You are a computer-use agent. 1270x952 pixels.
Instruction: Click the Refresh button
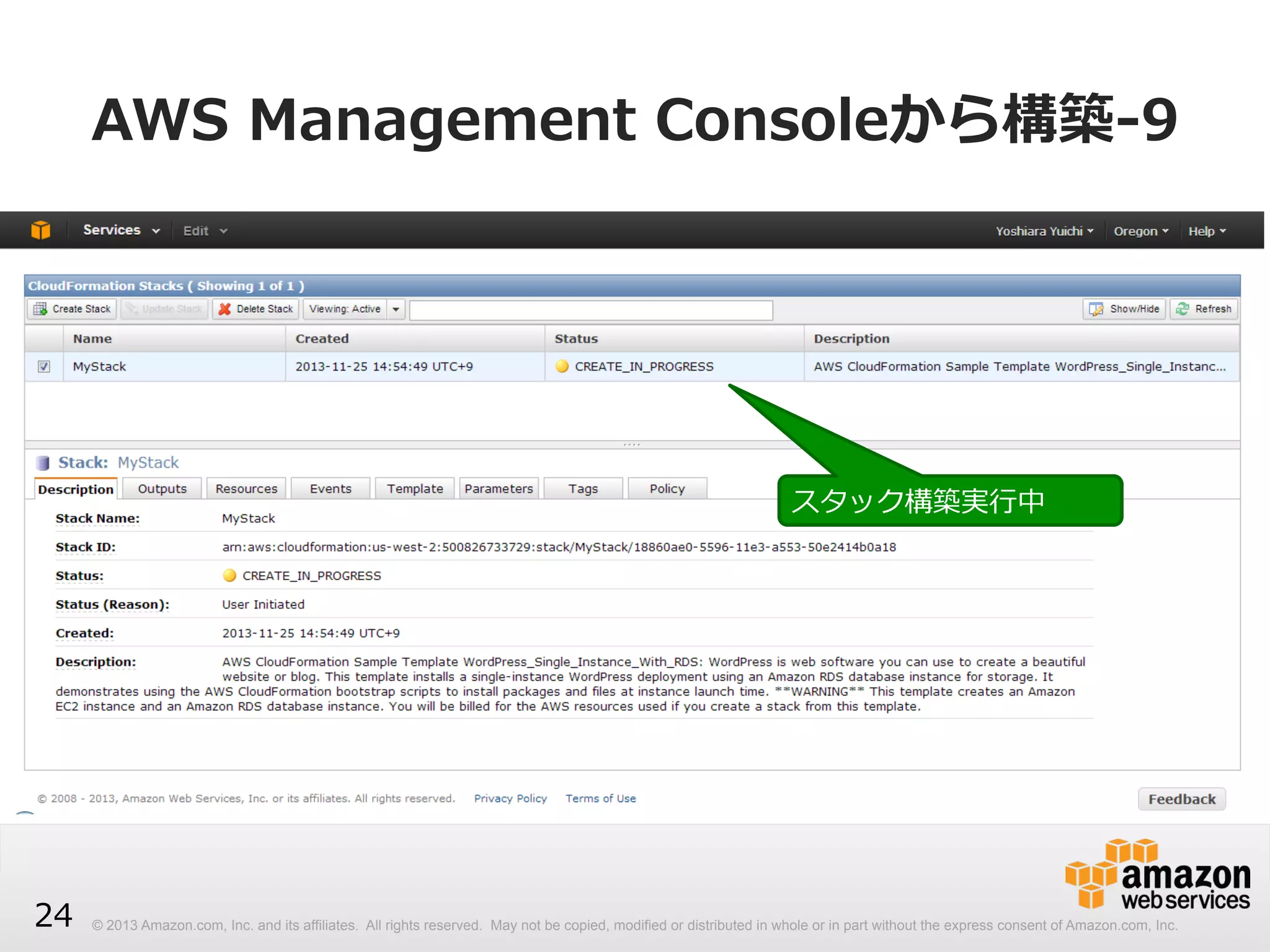pos(1204,309)
